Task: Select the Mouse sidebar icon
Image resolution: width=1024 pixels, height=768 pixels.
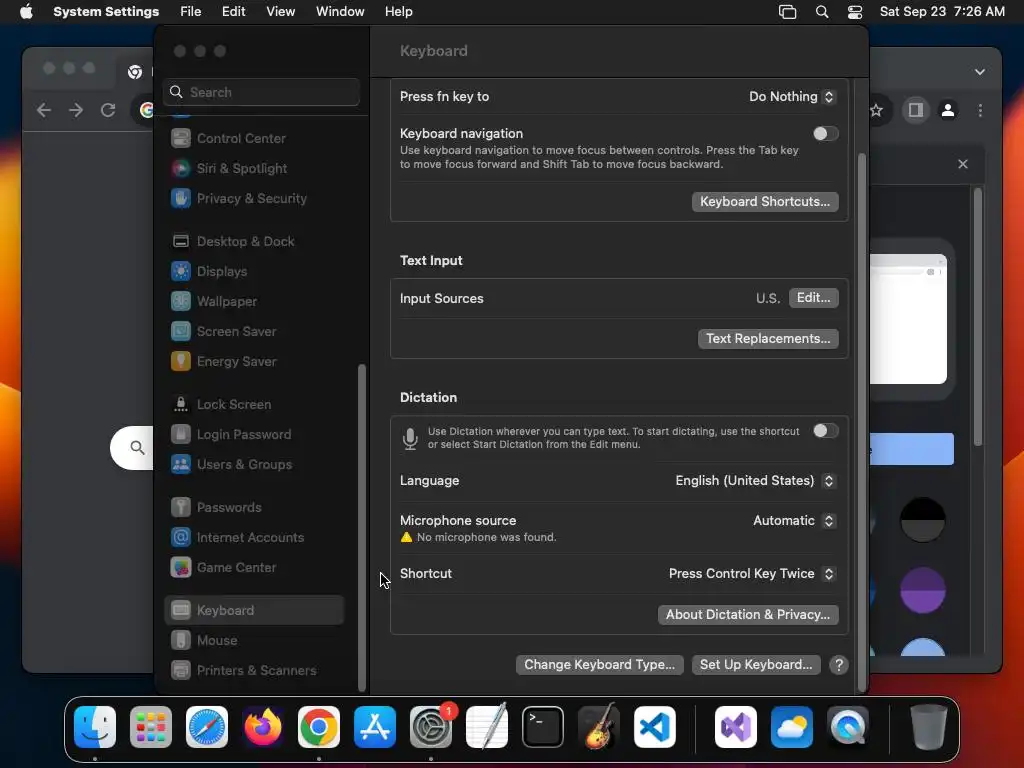Action: point(181,641)
